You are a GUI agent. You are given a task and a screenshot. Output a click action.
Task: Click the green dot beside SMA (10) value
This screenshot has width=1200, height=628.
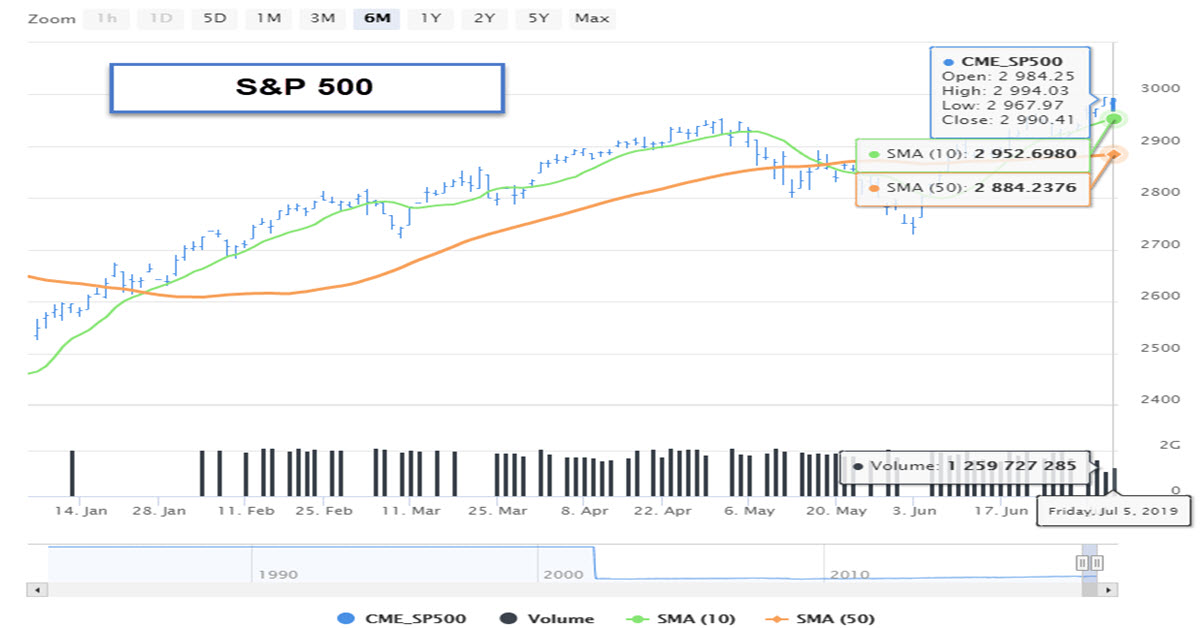[873, 154]
